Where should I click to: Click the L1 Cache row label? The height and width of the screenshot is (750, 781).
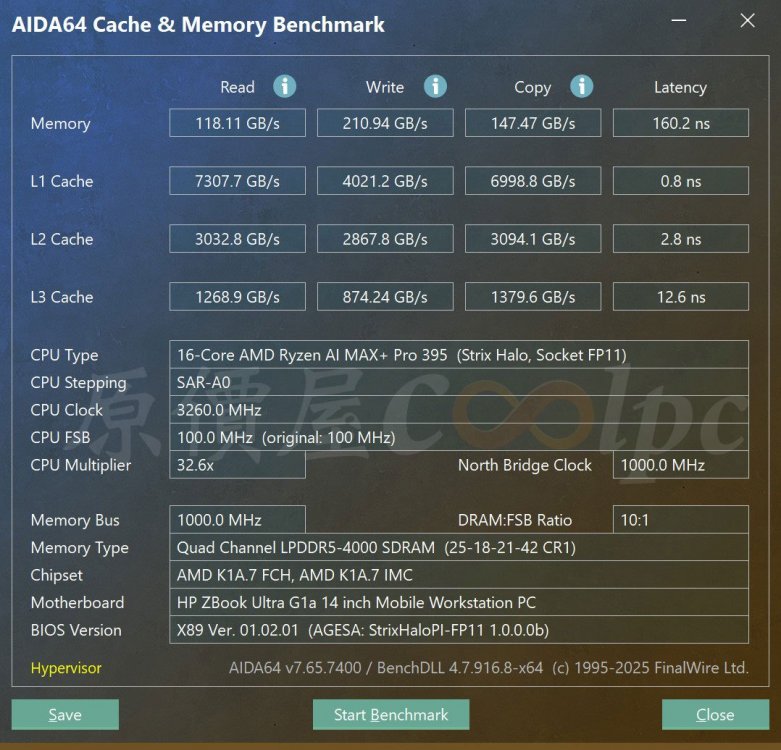click(x=62, y=181)
